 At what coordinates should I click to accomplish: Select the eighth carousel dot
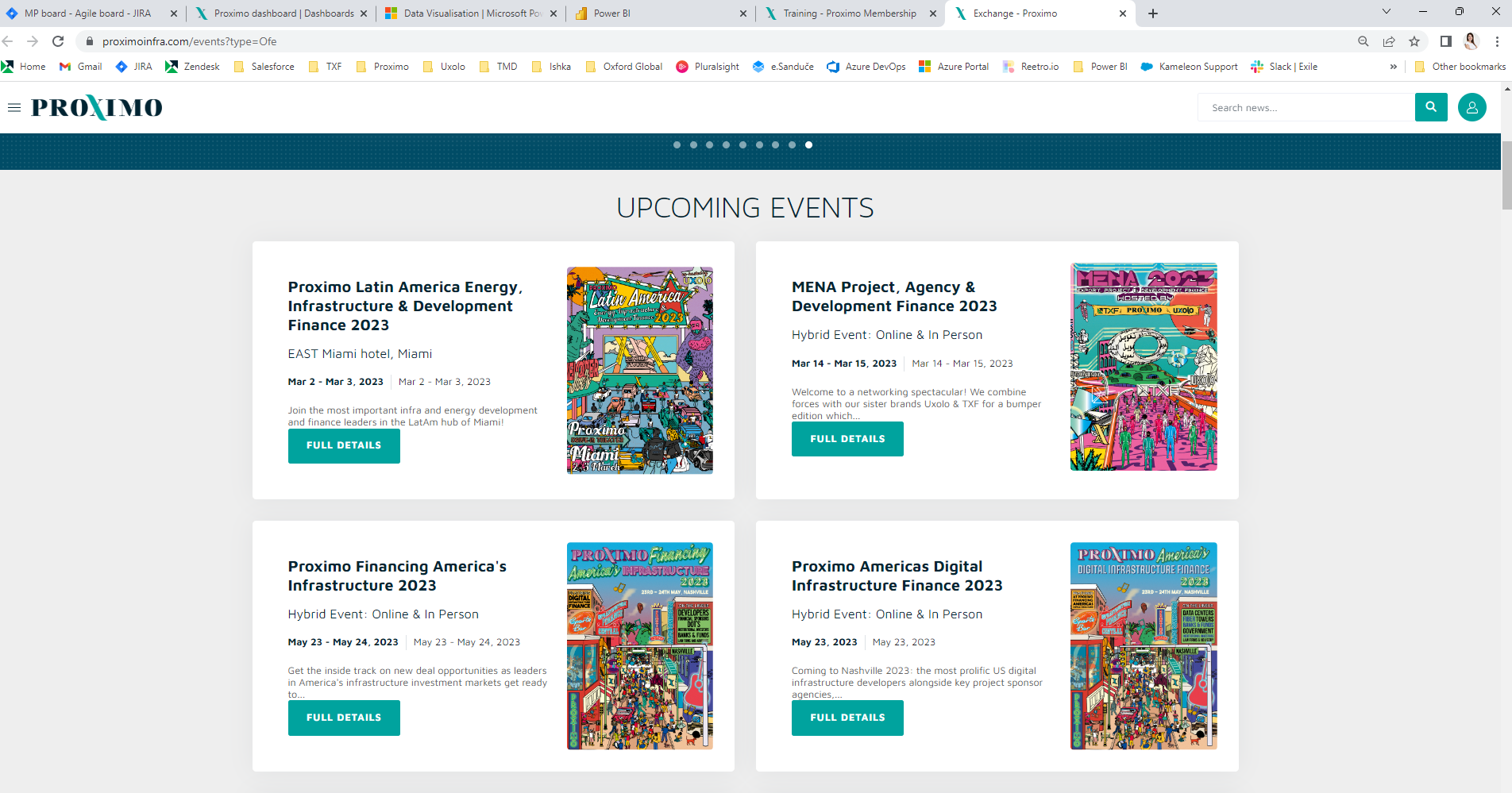tap(792, 145)
